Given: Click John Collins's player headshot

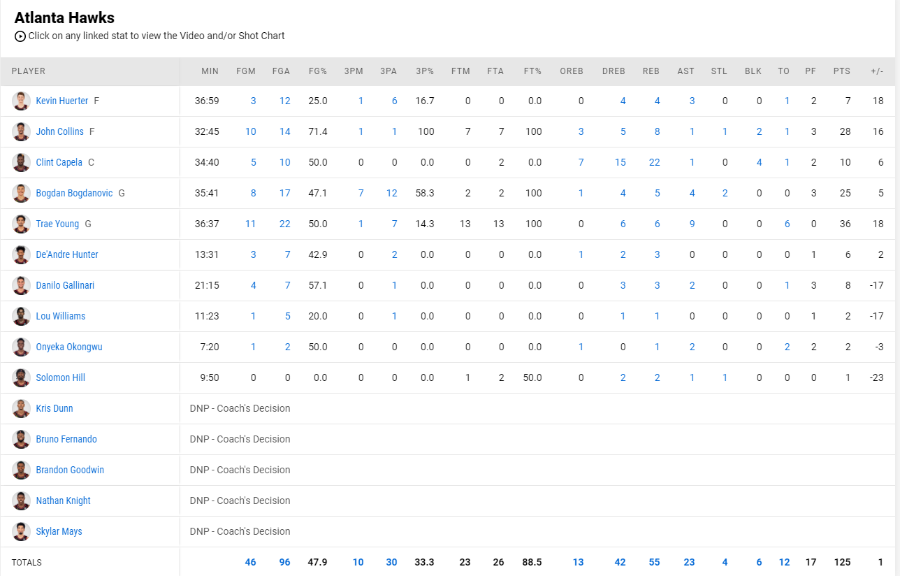Looking at the screenshot, I should tap(21, 132).
